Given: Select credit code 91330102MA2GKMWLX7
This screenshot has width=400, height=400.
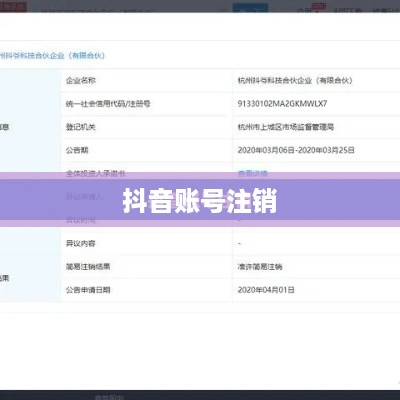Looking at the screenshot, I should coord(282,103).
